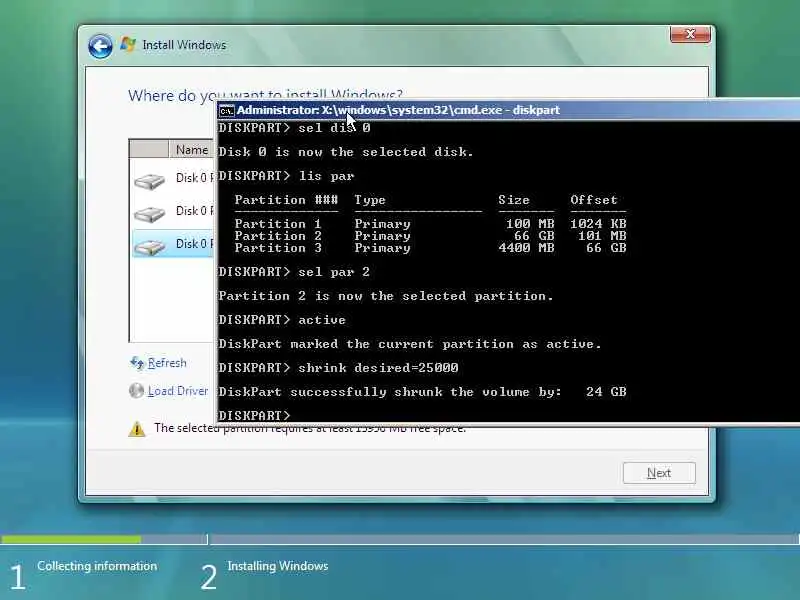This screenshot has height=600, width=800.
Task: Click the Load Driver disc icon
Action: point(136,391)
